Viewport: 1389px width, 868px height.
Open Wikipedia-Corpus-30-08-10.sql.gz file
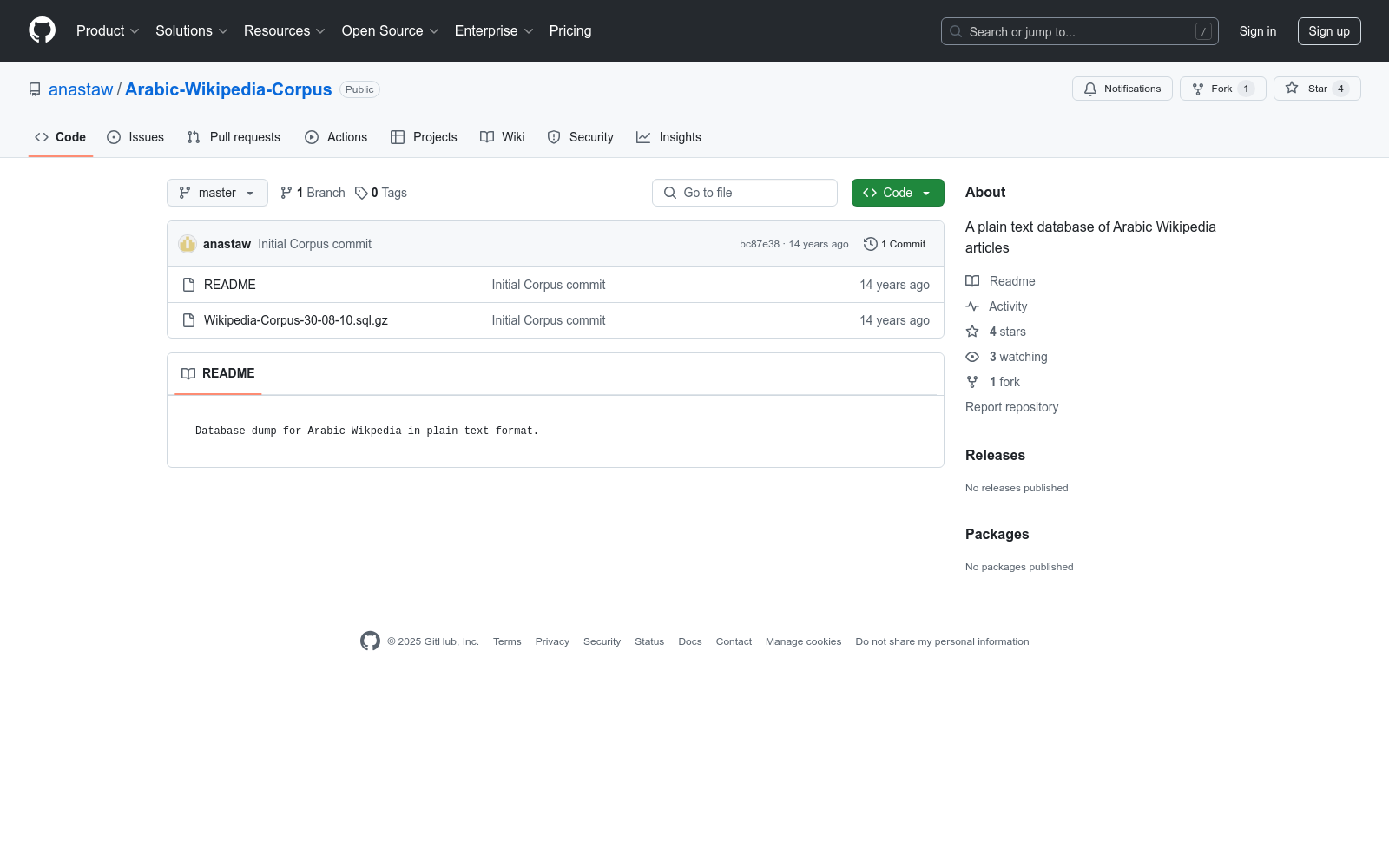click(296, 320)
